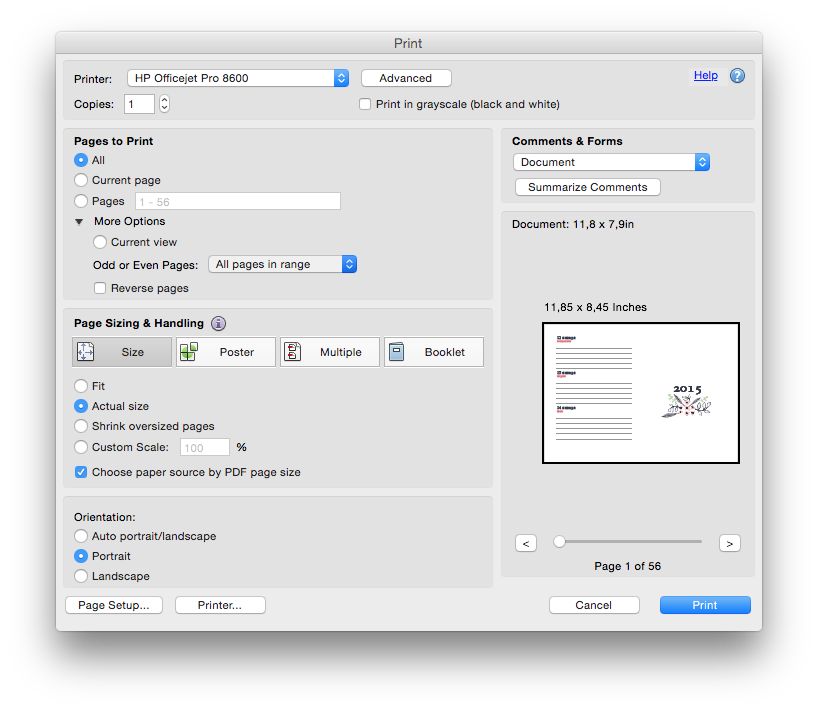Image resolution: width=818 pixels, height=711 pixels.
Task: Click the Copies stepper arrows
Action: click(164, 104)
